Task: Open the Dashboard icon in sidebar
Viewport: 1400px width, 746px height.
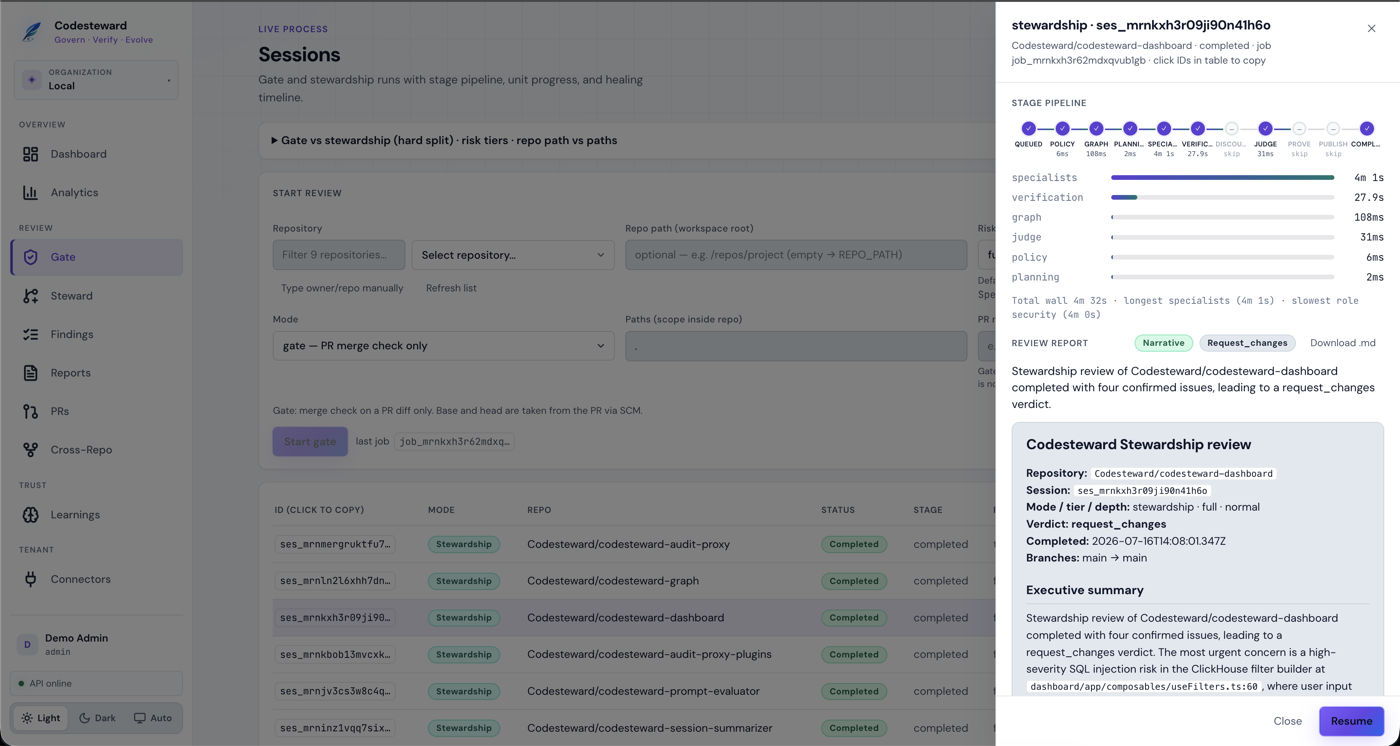Action: [31, 154]
